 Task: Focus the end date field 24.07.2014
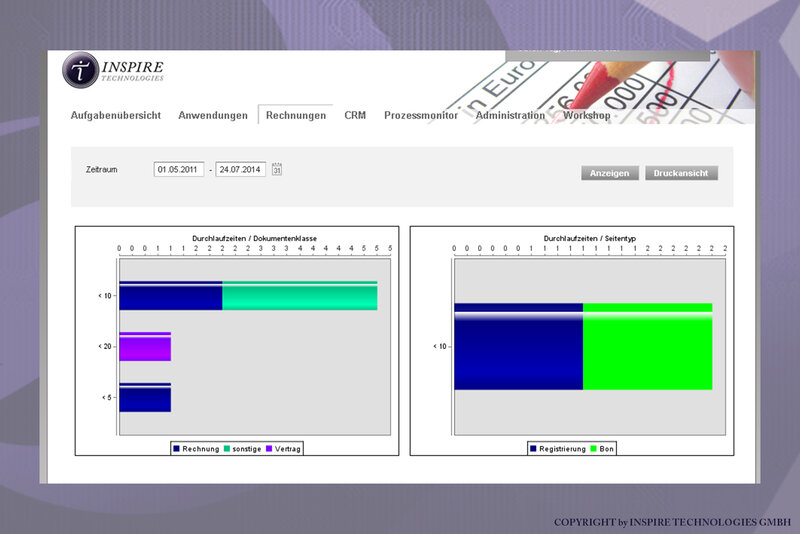240,169
